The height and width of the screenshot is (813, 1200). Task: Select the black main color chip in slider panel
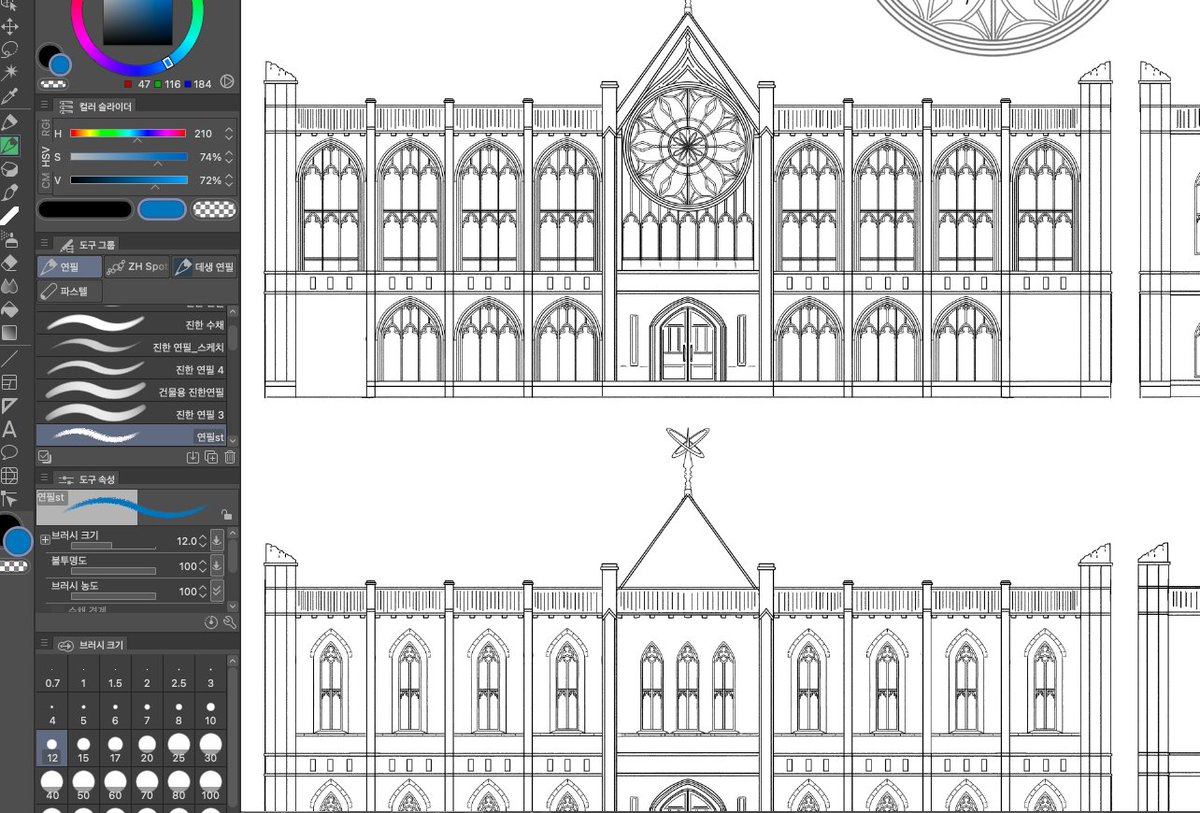[x=85, y=209]
